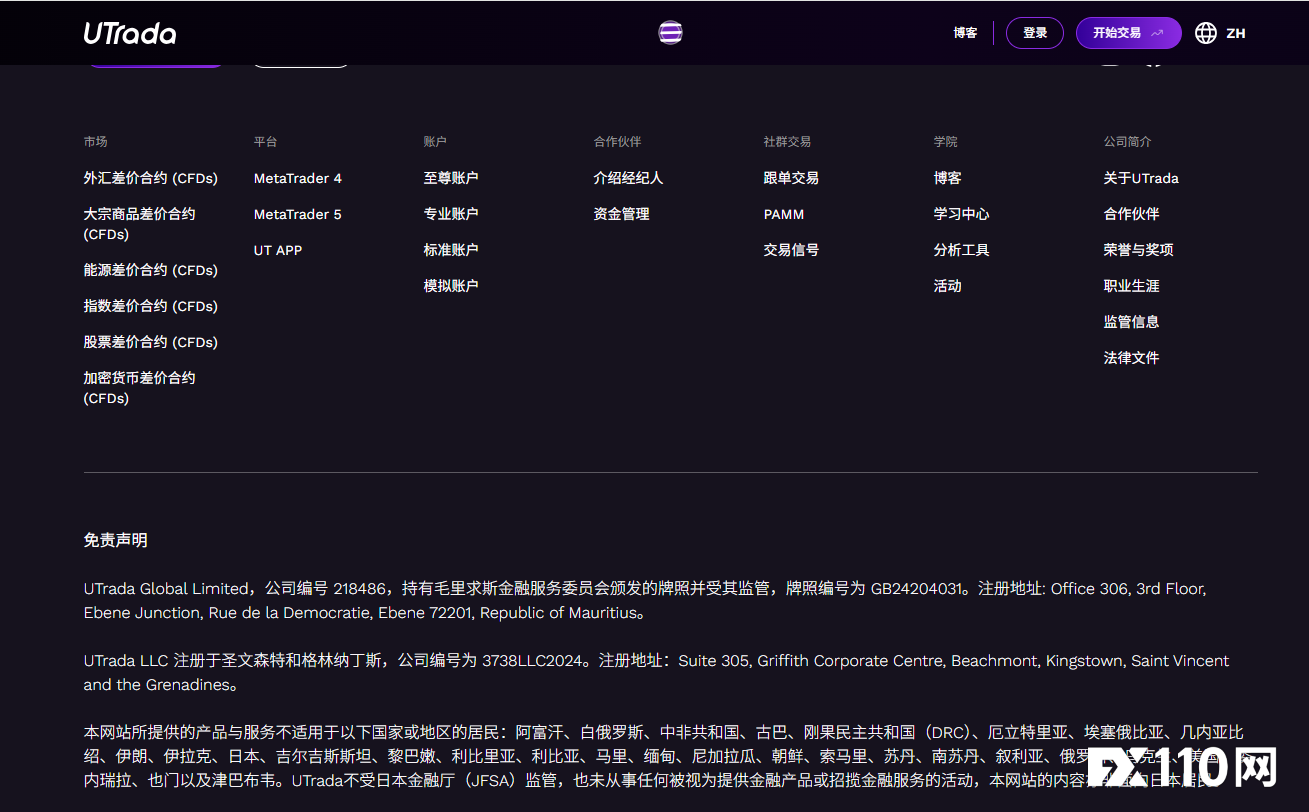Image resolution: width=1309 pixels, height=812 pixels.
Task: Click the 社群交易 column heading
Action: [x=788, y=142]
